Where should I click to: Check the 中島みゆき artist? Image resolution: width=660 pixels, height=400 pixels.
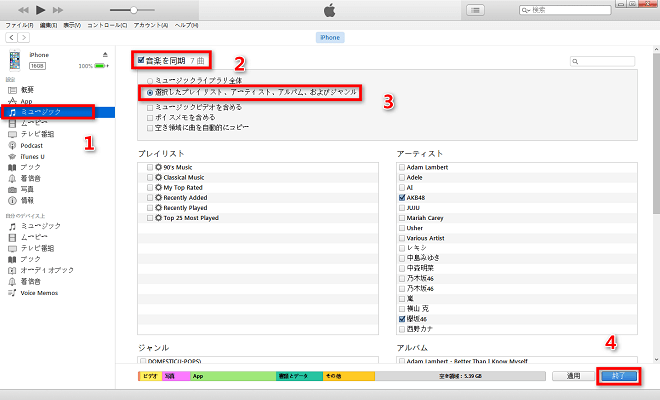[x=402, y=258]
